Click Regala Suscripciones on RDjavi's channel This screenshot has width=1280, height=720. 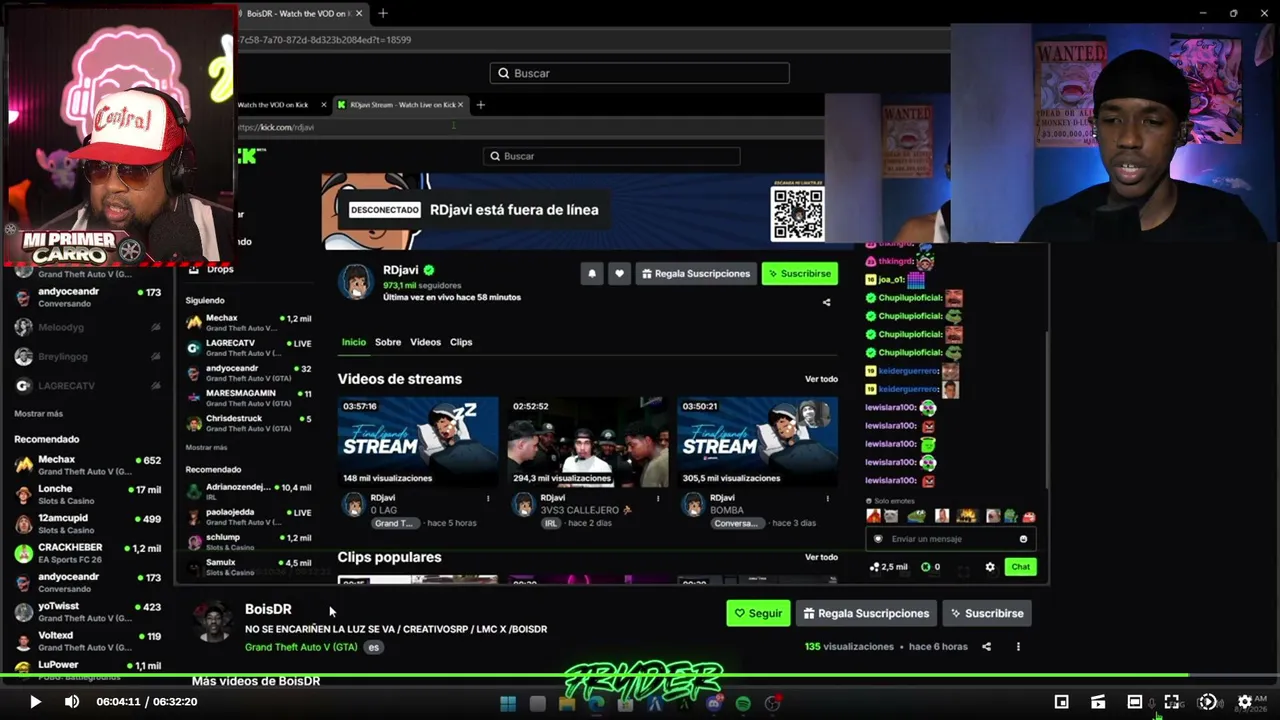point(695,273)
